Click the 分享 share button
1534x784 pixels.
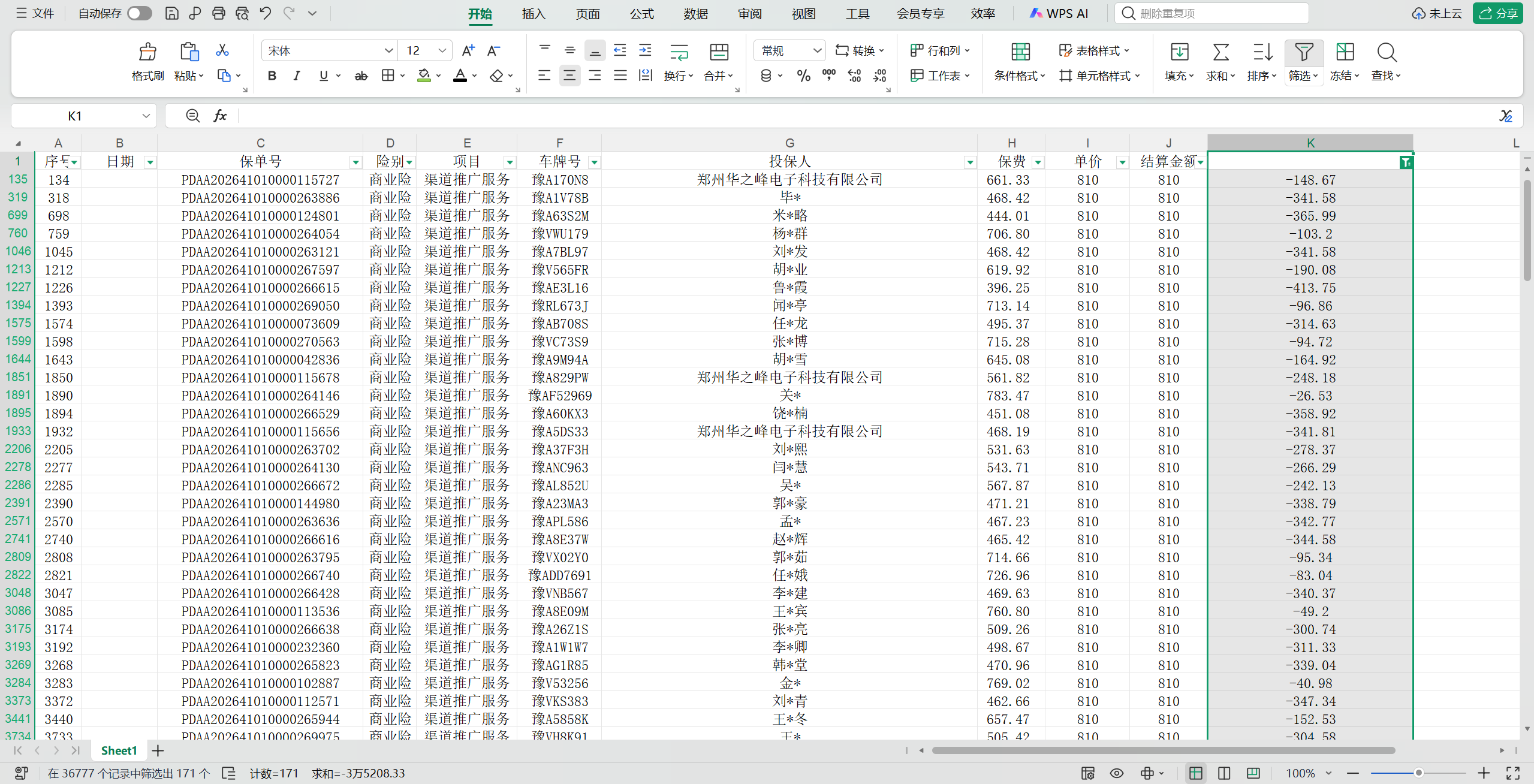coord(1497,13)
